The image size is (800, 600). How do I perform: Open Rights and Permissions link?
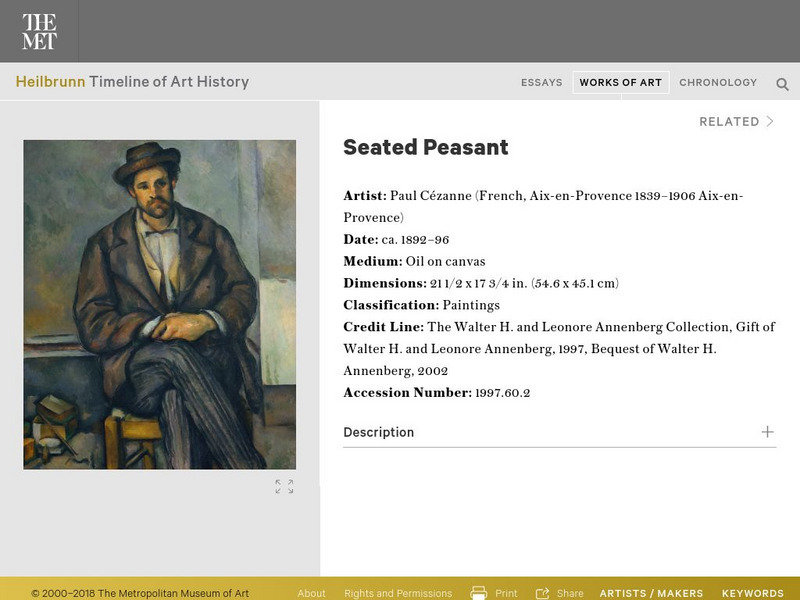pyautogui.click(x=398, y=593)
